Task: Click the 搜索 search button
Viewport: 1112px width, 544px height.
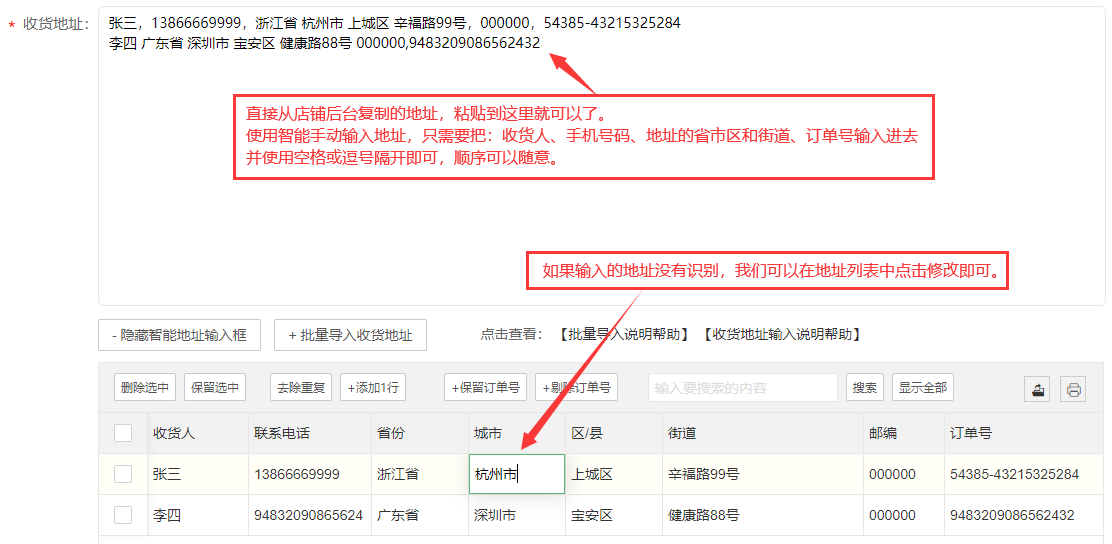Action: coord(865,388)
